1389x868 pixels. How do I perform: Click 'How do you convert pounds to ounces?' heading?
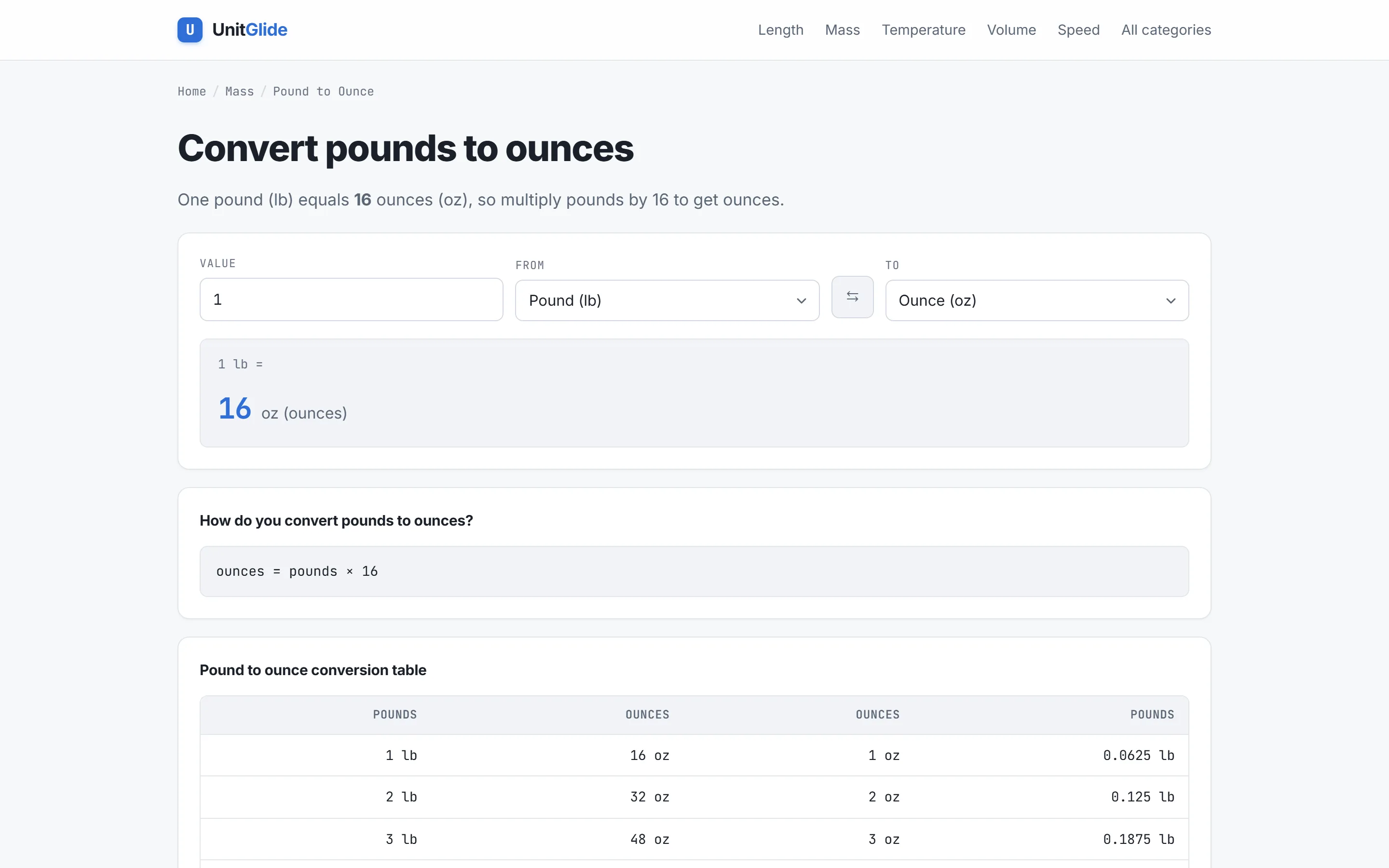click(336, 521)
